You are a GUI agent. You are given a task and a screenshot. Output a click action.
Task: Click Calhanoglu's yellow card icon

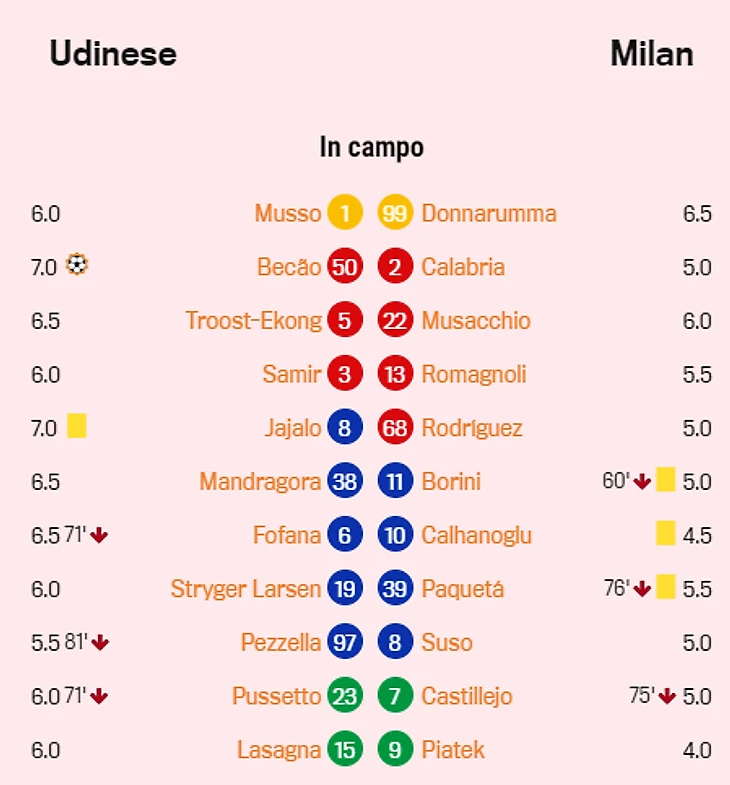666,534
